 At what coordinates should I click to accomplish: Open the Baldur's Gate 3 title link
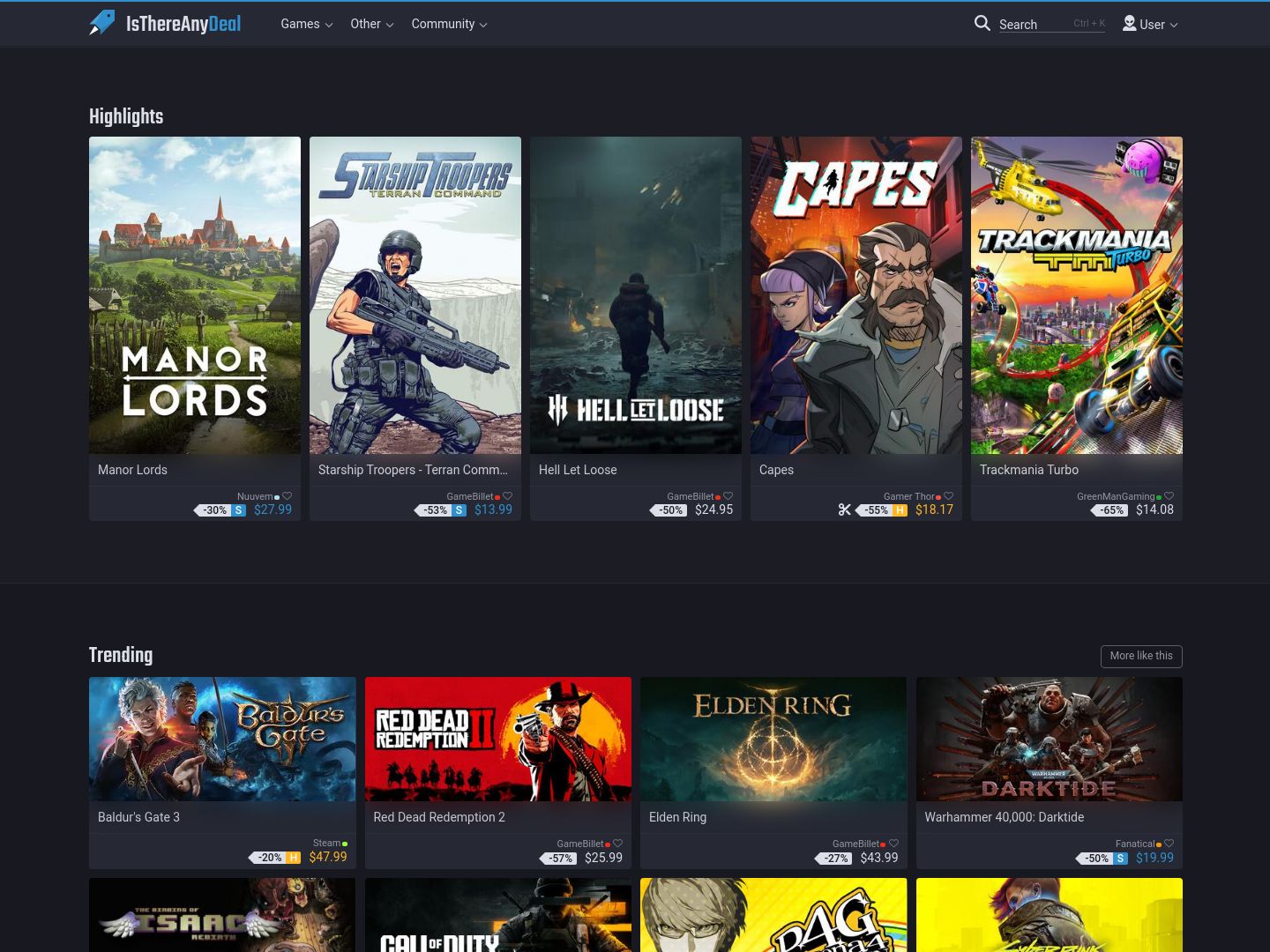click(x=138, y=817)
